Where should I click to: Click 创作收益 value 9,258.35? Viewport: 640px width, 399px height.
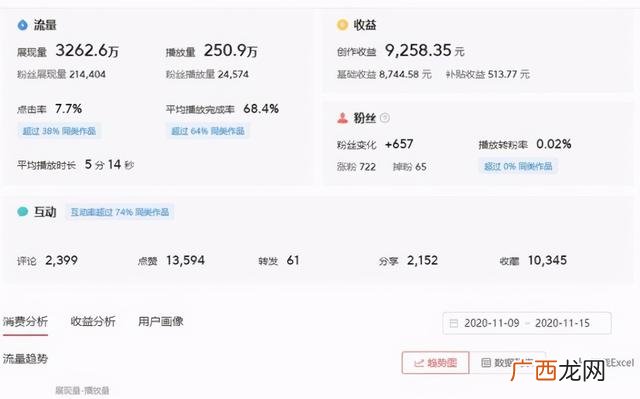pos(418,51)
